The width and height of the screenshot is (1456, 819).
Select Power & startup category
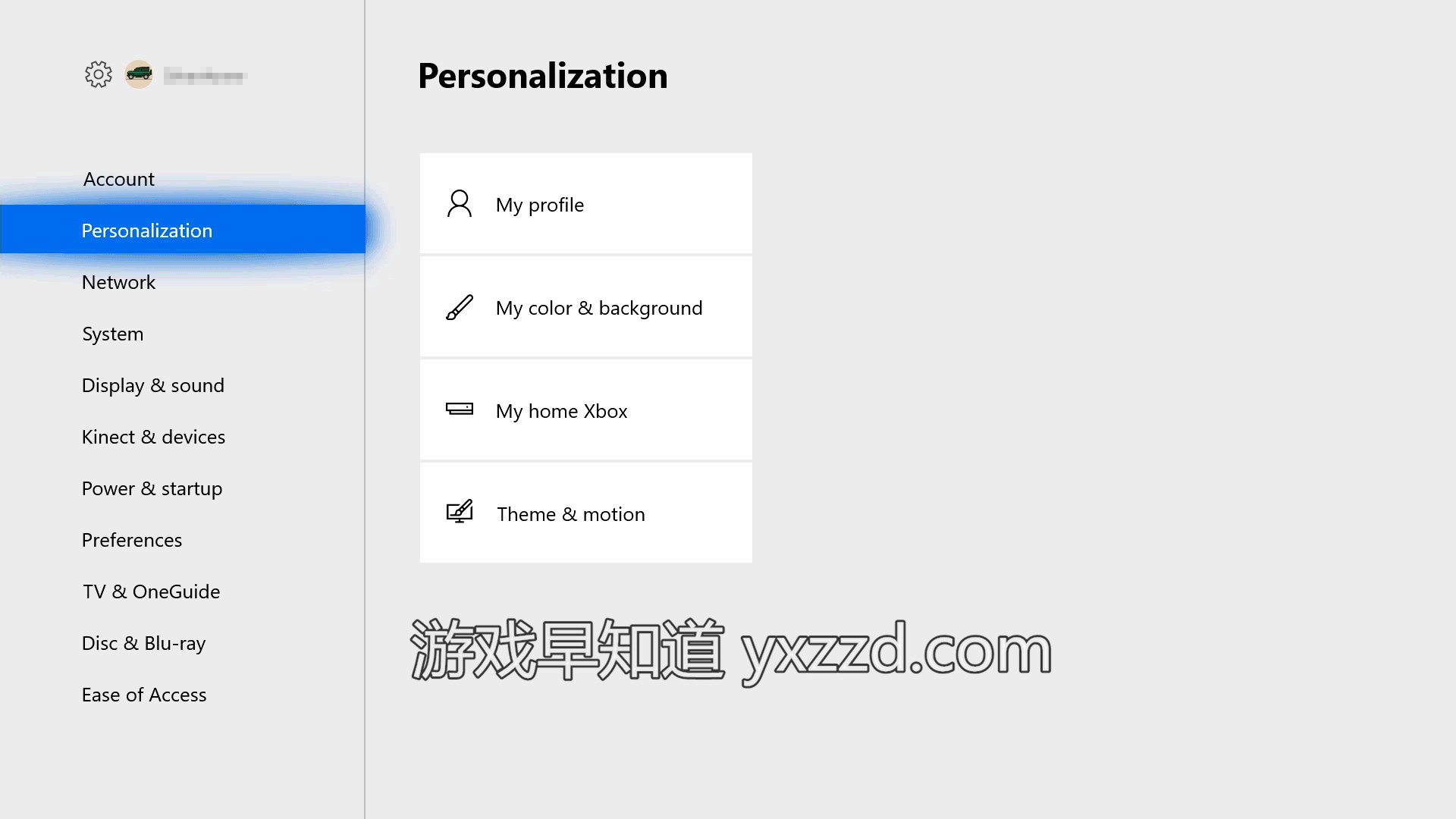click(x=152, y=488)
